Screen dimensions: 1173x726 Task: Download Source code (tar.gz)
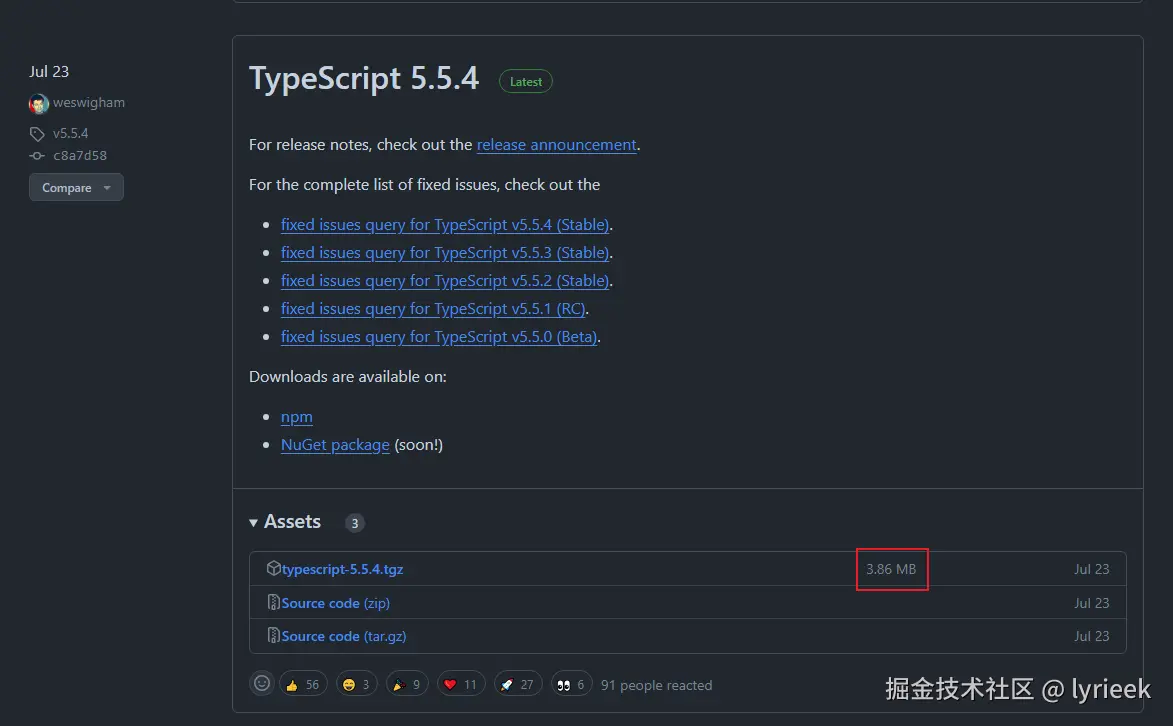[344, 636]
